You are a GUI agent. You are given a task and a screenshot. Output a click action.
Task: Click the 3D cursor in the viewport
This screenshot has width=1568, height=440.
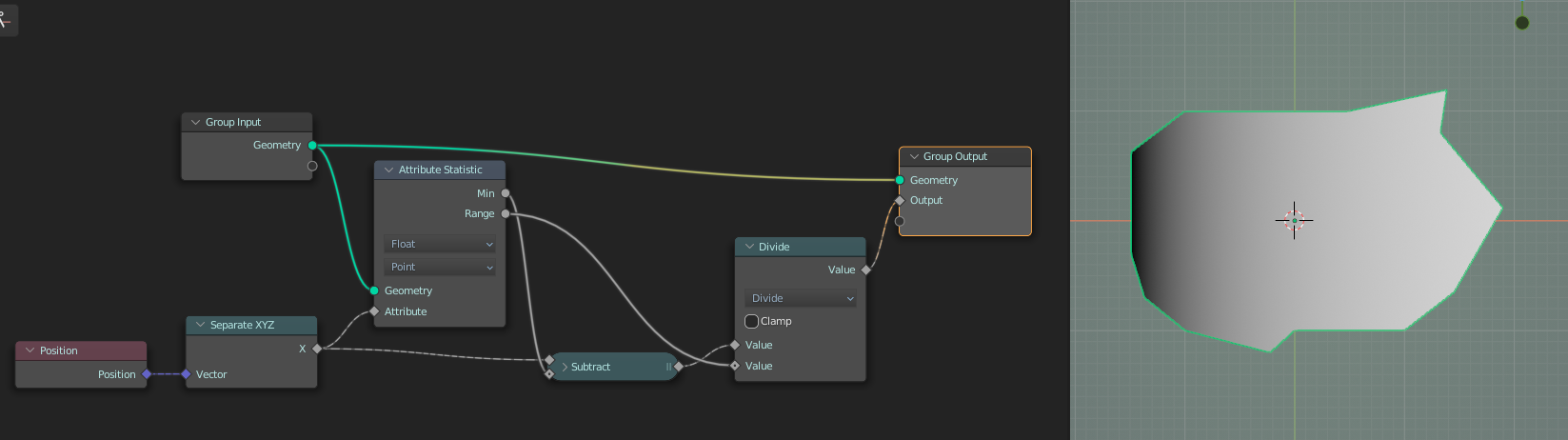[x=1294, y=220]
